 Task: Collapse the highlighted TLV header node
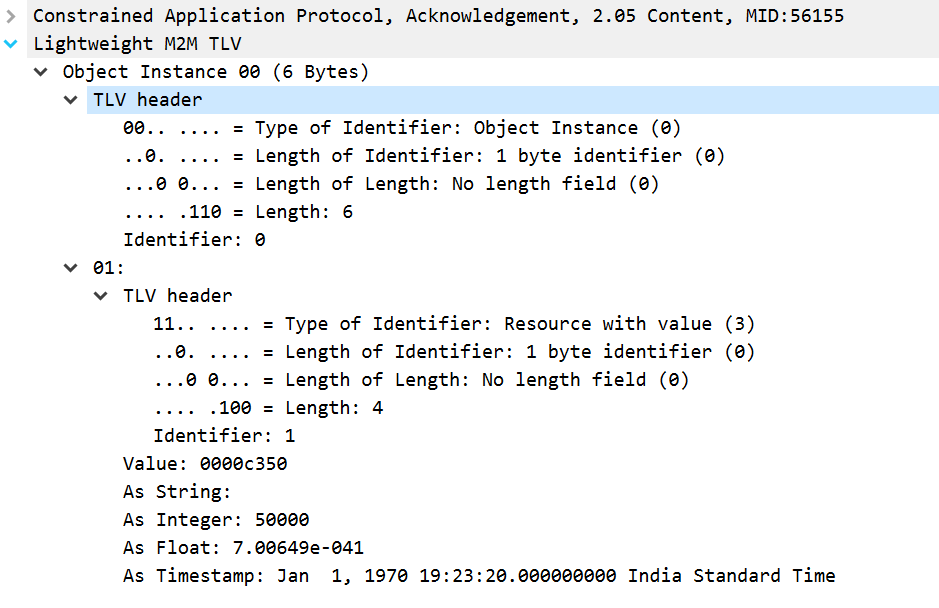pos(70,99)
